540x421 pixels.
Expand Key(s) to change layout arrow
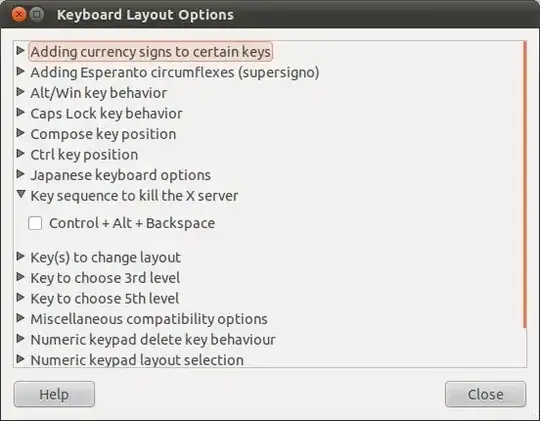pyautogui.click(x=21, y=256)
